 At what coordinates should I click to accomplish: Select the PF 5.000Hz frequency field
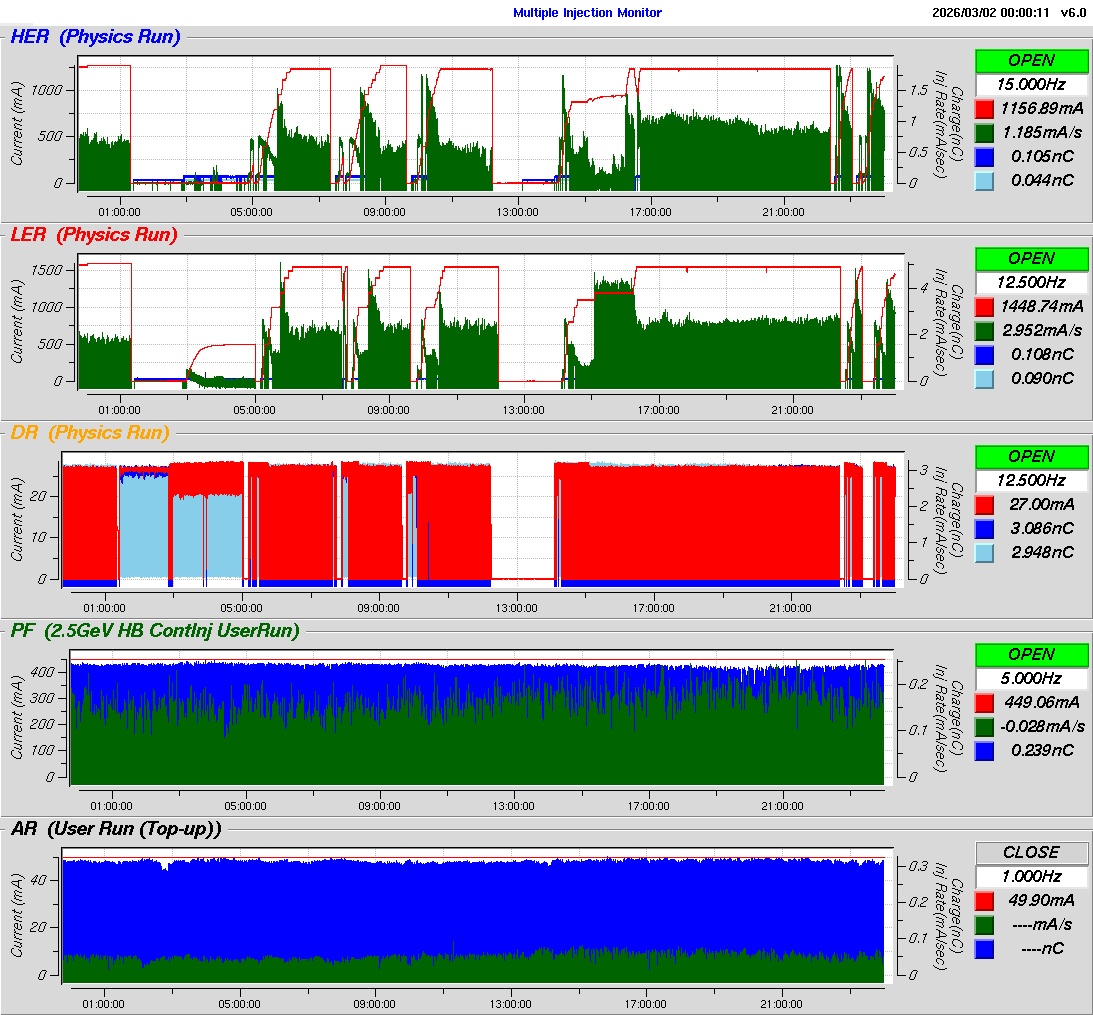pos(1031,678)
